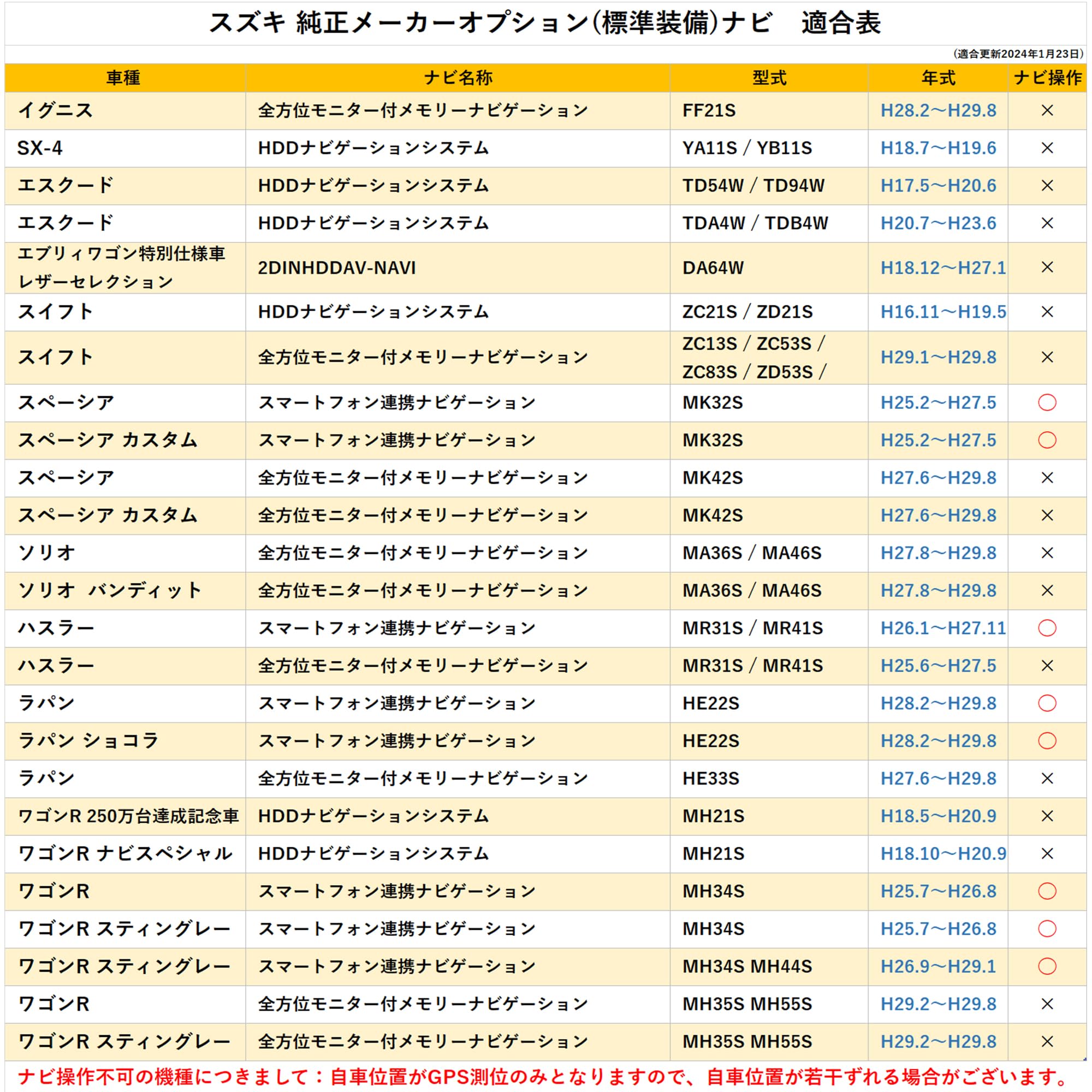This screenshot has width=1092, height=1092.
Task: Click year range H26.1～H27.11 for ハスラー
Action: click(943, 628)
